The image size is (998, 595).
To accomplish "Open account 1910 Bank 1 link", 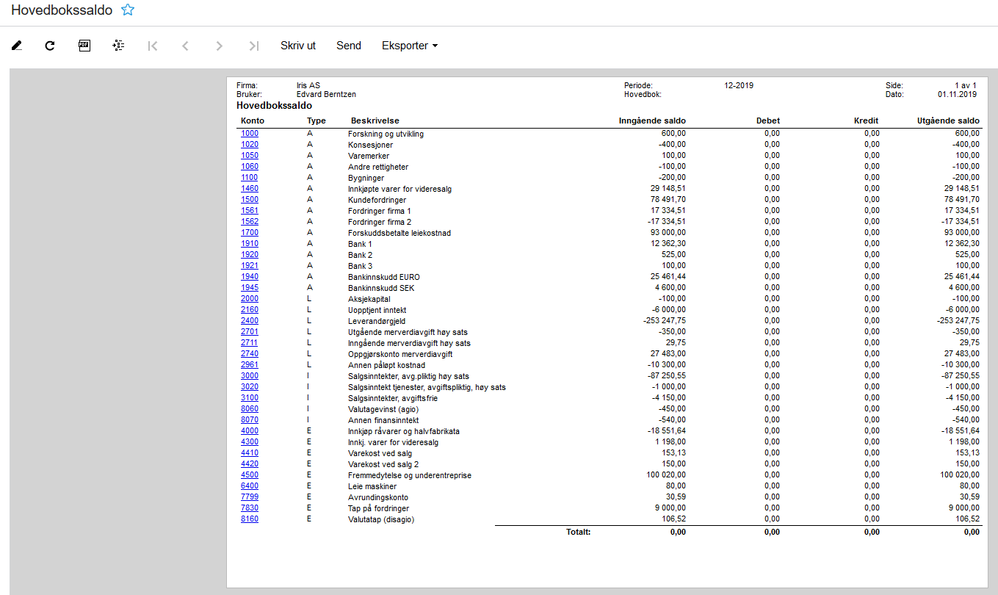I will click(250, 244).
